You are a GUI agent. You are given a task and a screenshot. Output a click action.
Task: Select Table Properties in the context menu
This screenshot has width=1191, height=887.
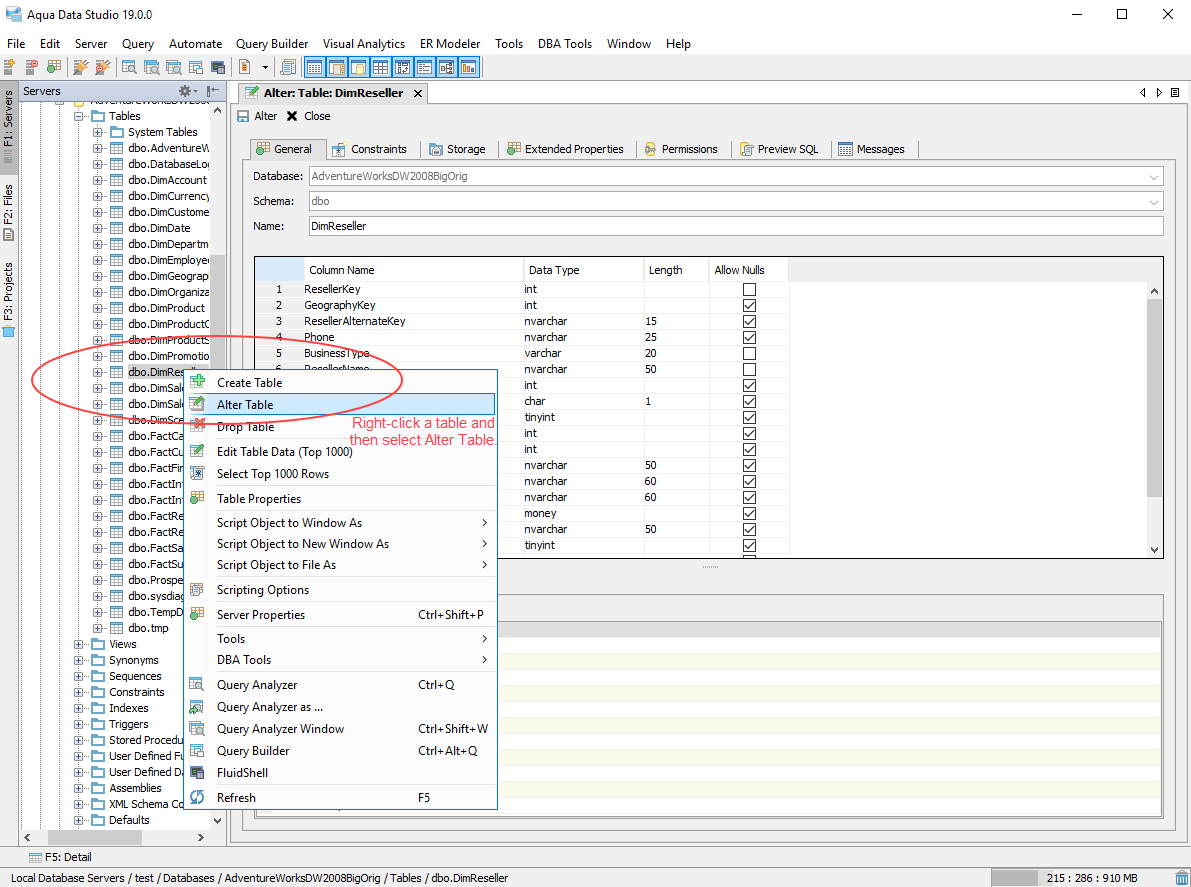pos(342,499)
